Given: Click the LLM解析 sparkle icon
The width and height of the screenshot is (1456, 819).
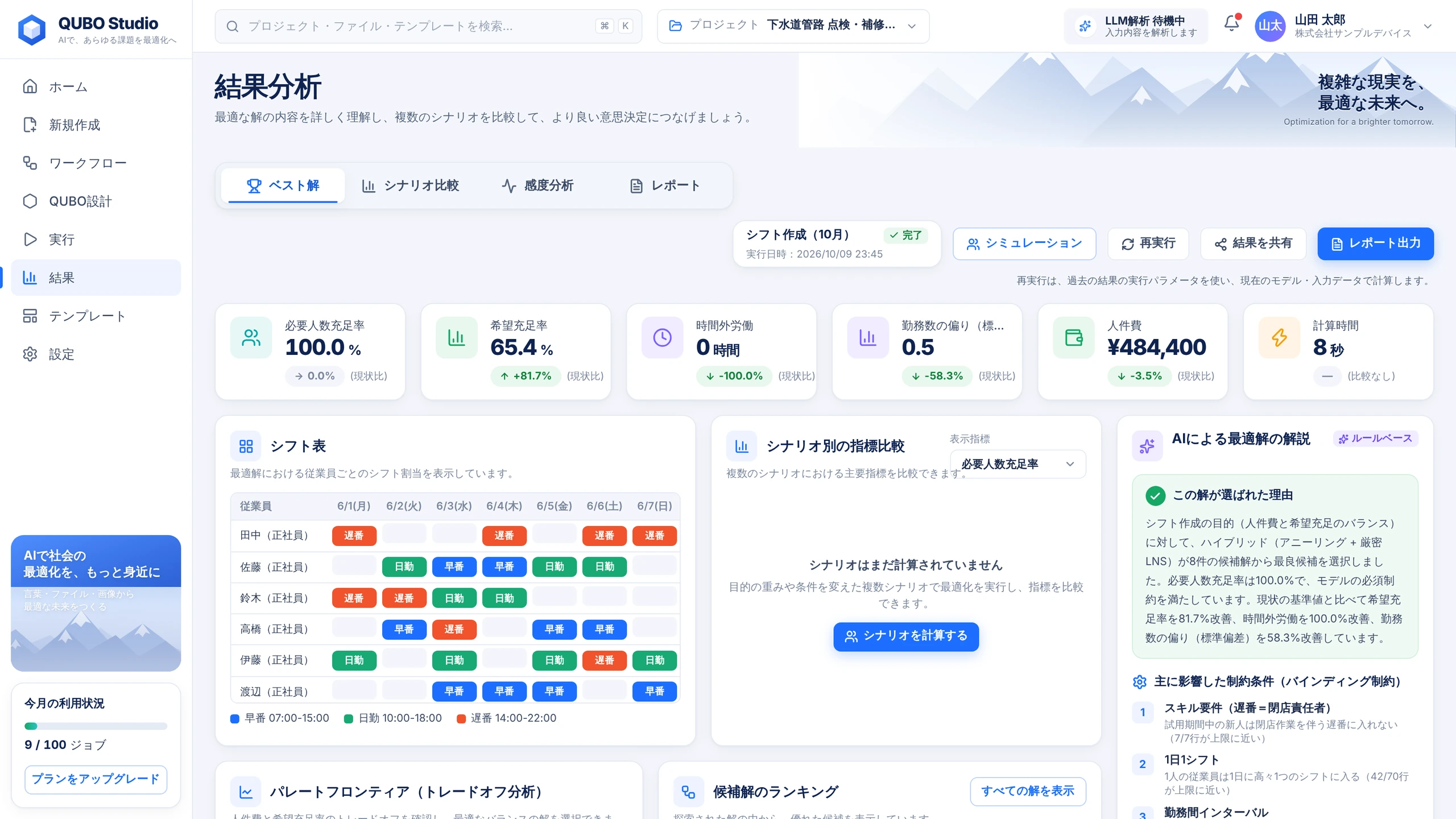Looking at the screenshot, I should (1085, 26).
